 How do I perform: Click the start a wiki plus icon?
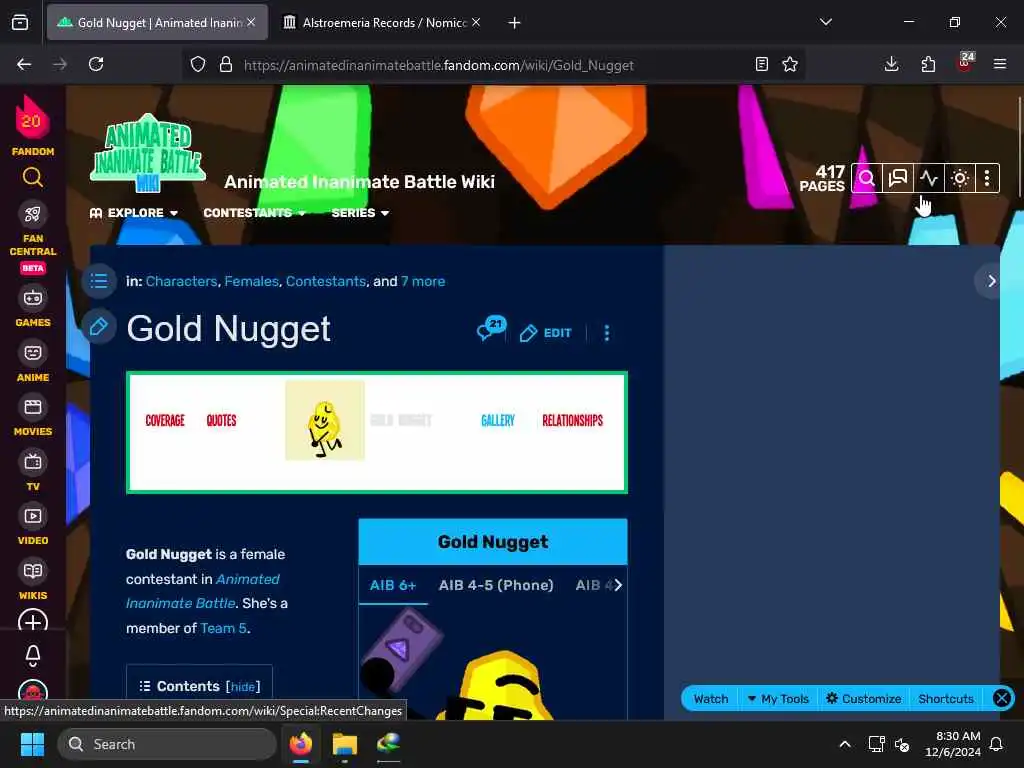coord(33,621)
